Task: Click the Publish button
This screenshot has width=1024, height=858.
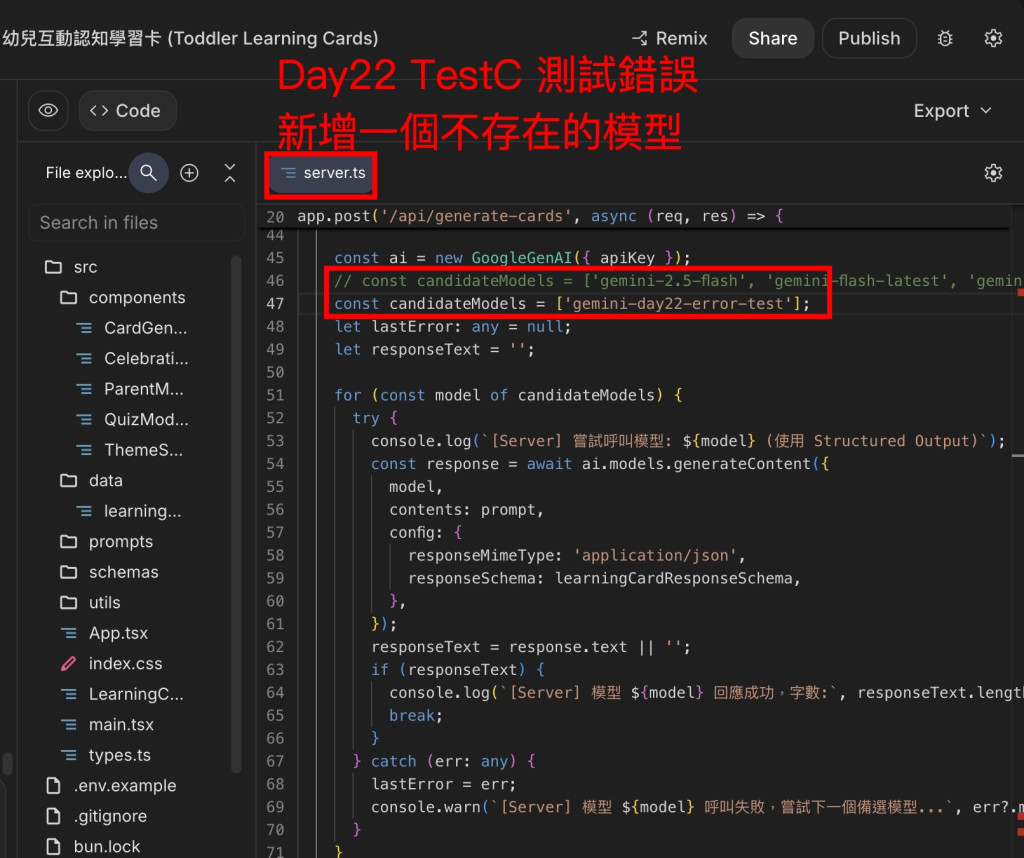Action: click(x=869, y=39)
